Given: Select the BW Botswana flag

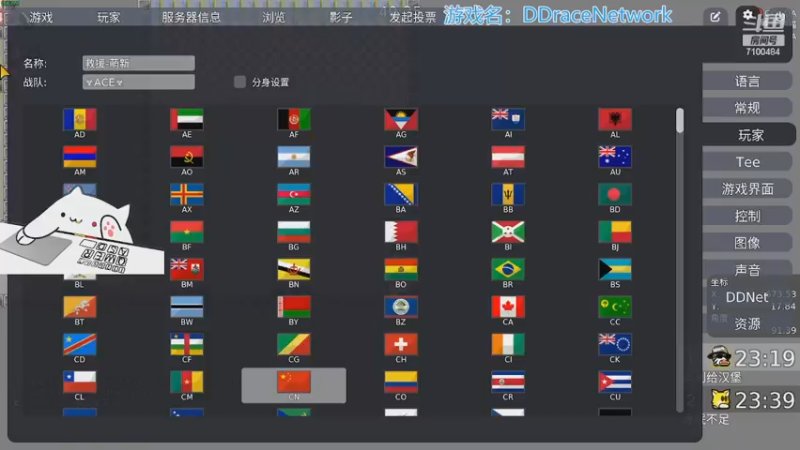Looking at the screenshot, I should (187, 307).
